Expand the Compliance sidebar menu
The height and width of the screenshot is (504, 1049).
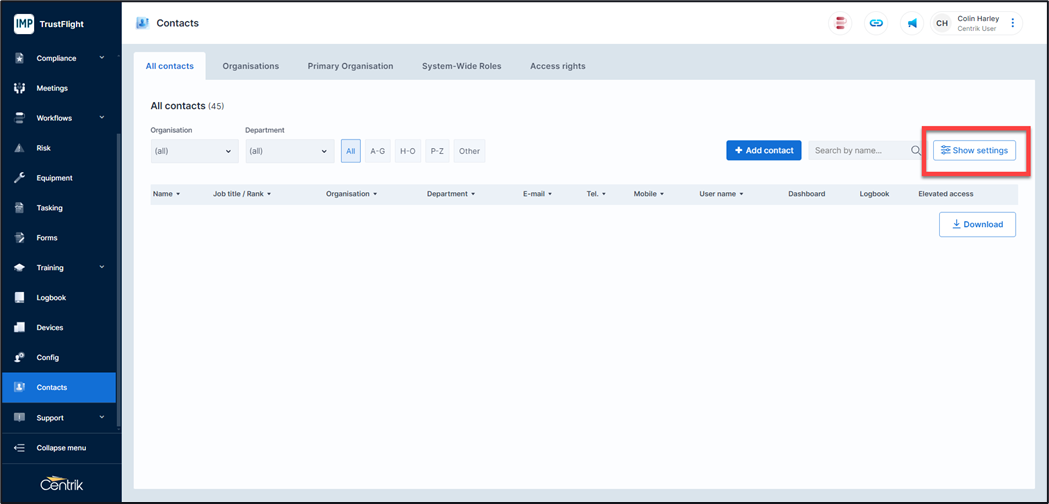point(60,58)
